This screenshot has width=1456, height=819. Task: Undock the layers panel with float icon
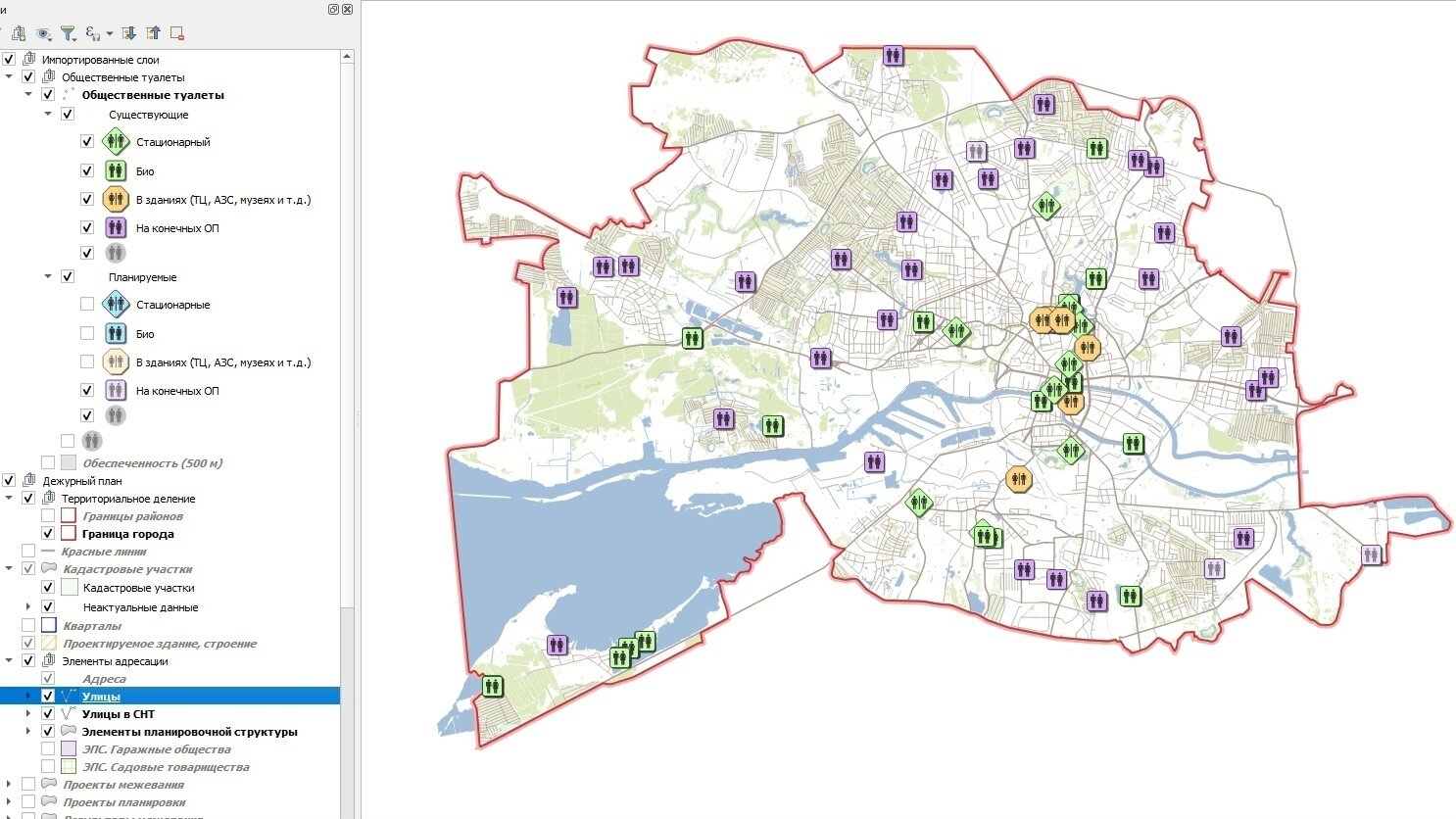(x=333, y=9)
